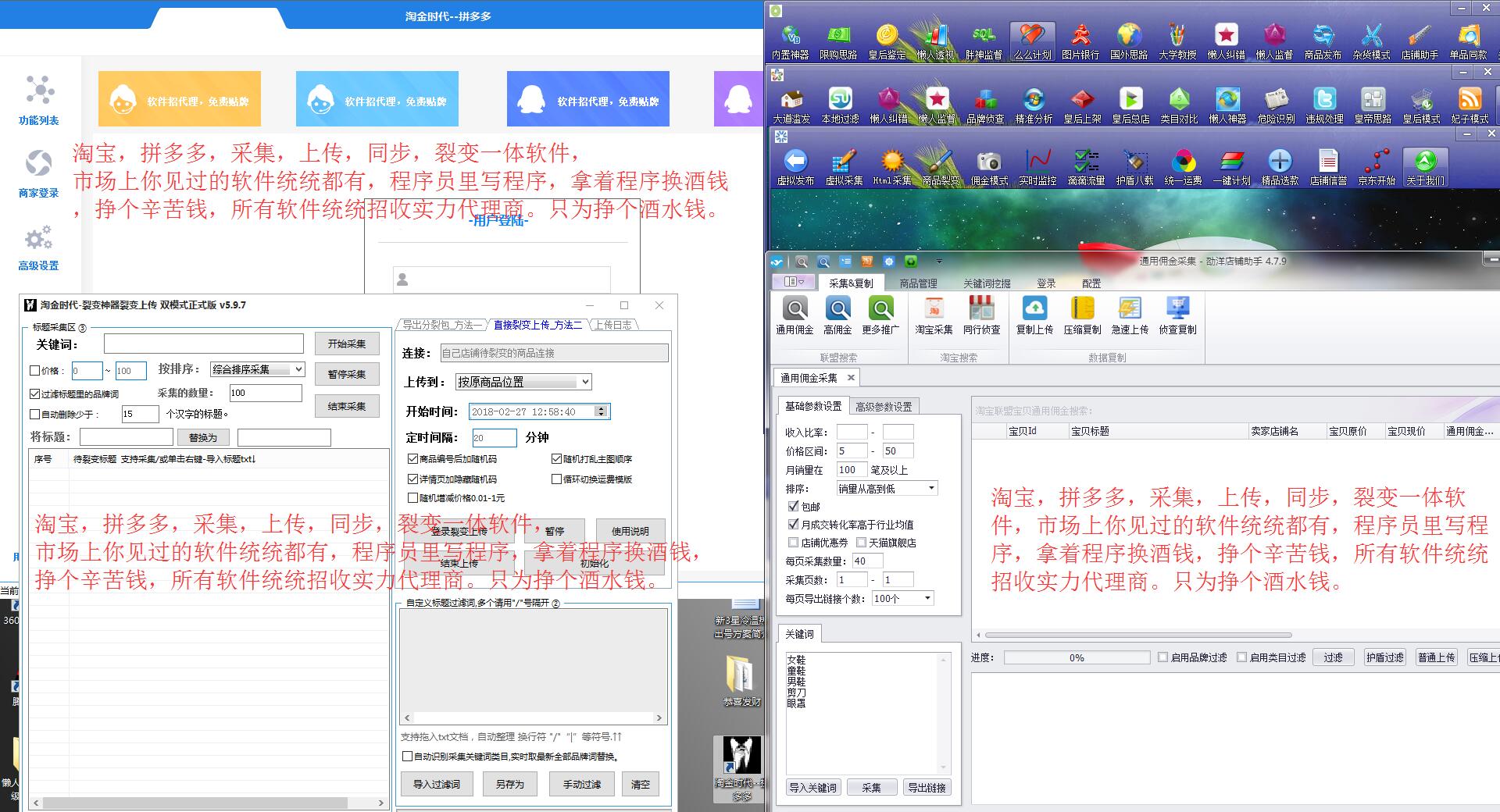
Task: Click the 开始采集 button
Action: pyautogui.click(x=347, y=344)
